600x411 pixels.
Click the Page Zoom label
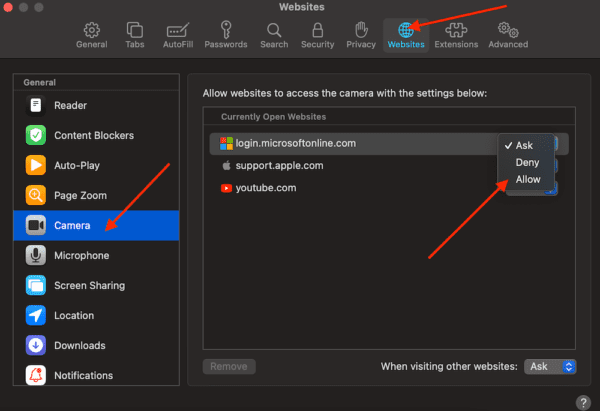pos(80,196)
